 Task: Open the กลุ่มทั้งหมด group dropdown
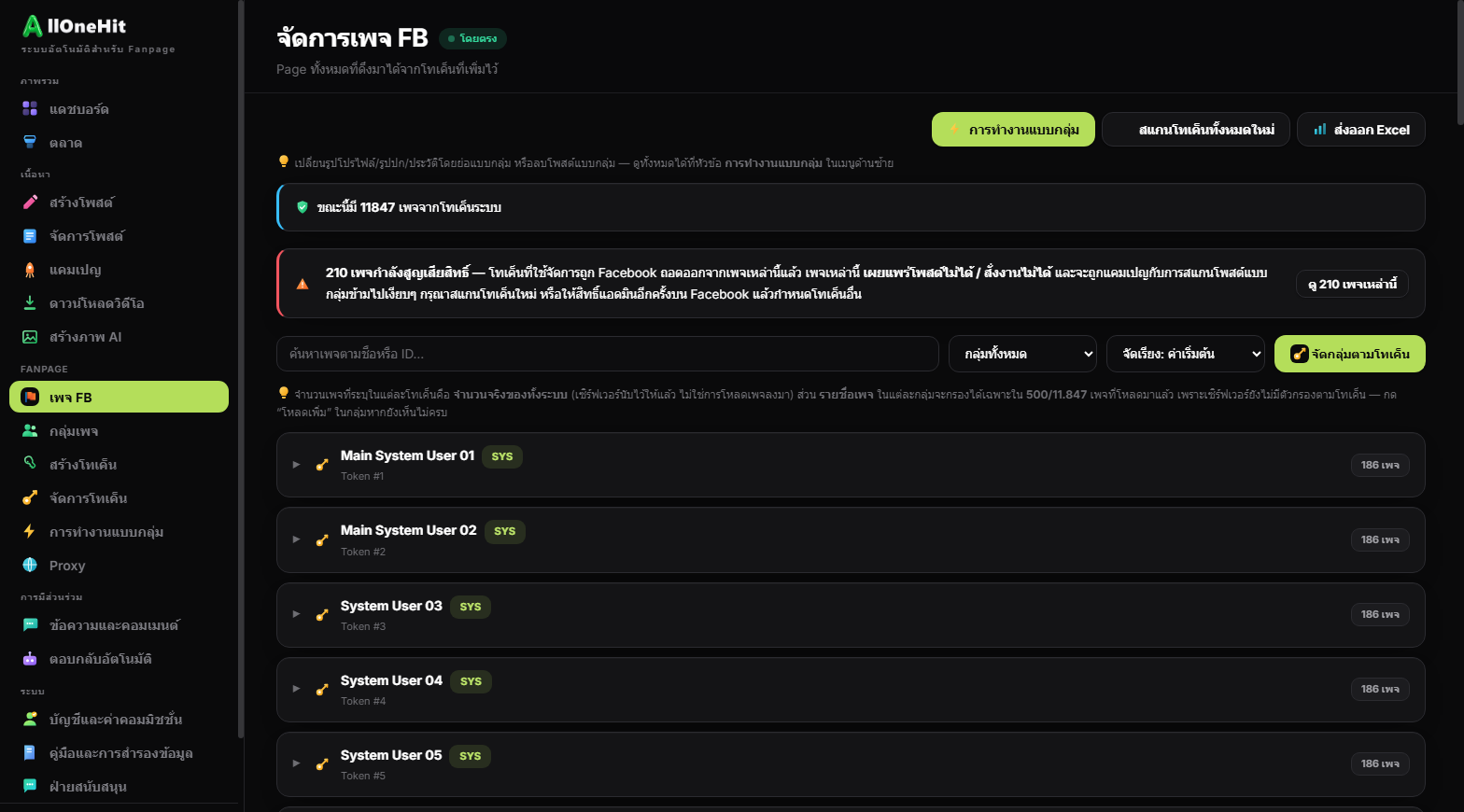coord(1022,354)
